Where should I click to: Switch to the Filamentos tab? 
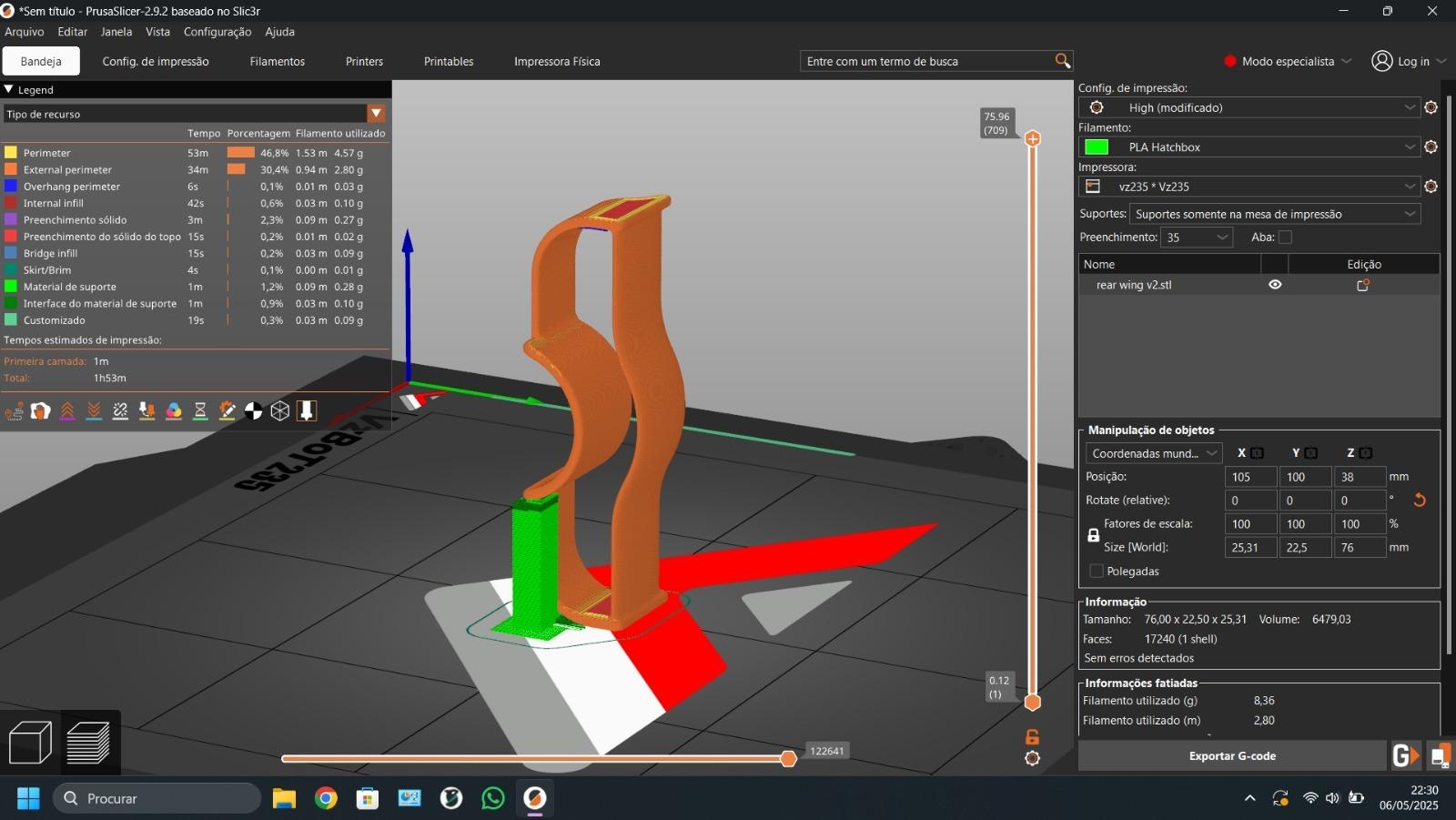pos(277,61)
